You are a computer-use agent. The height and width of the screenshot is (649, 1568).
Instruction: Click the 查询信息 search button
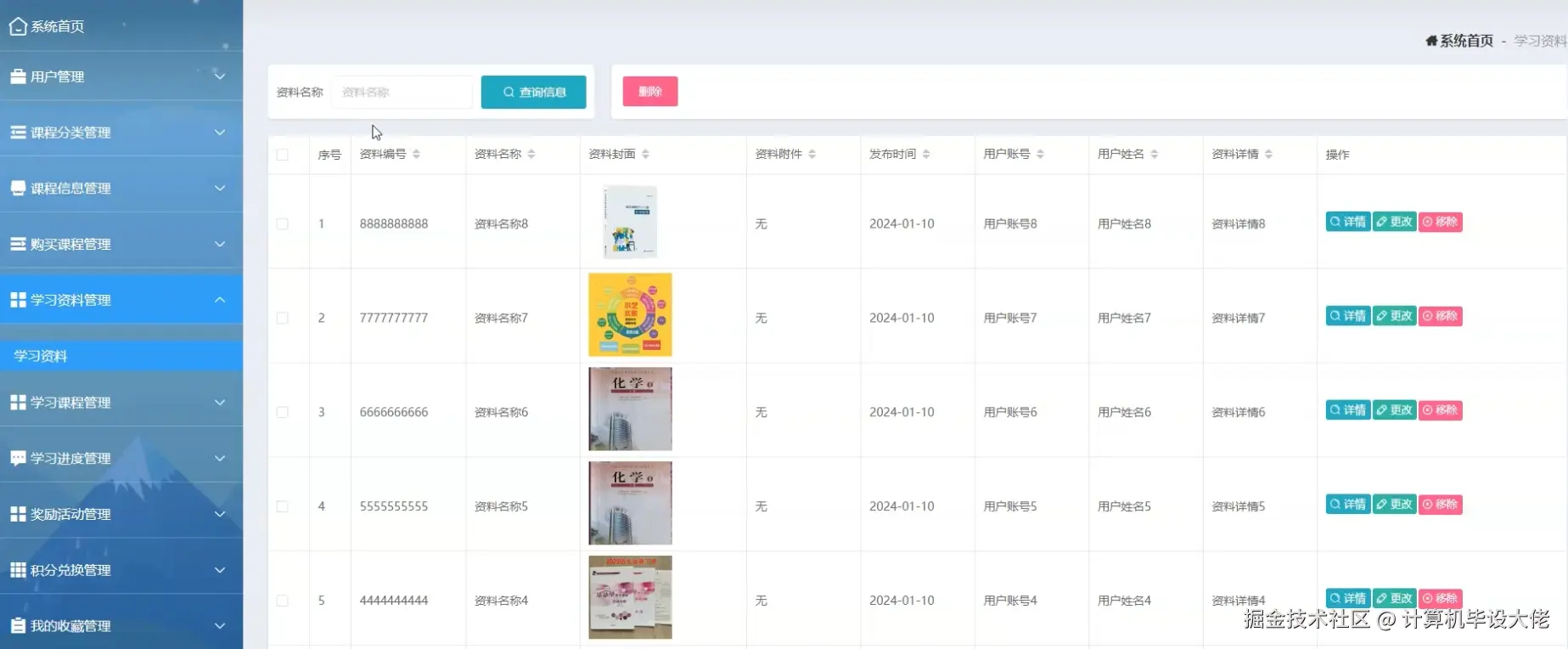[x=533, y=92]
